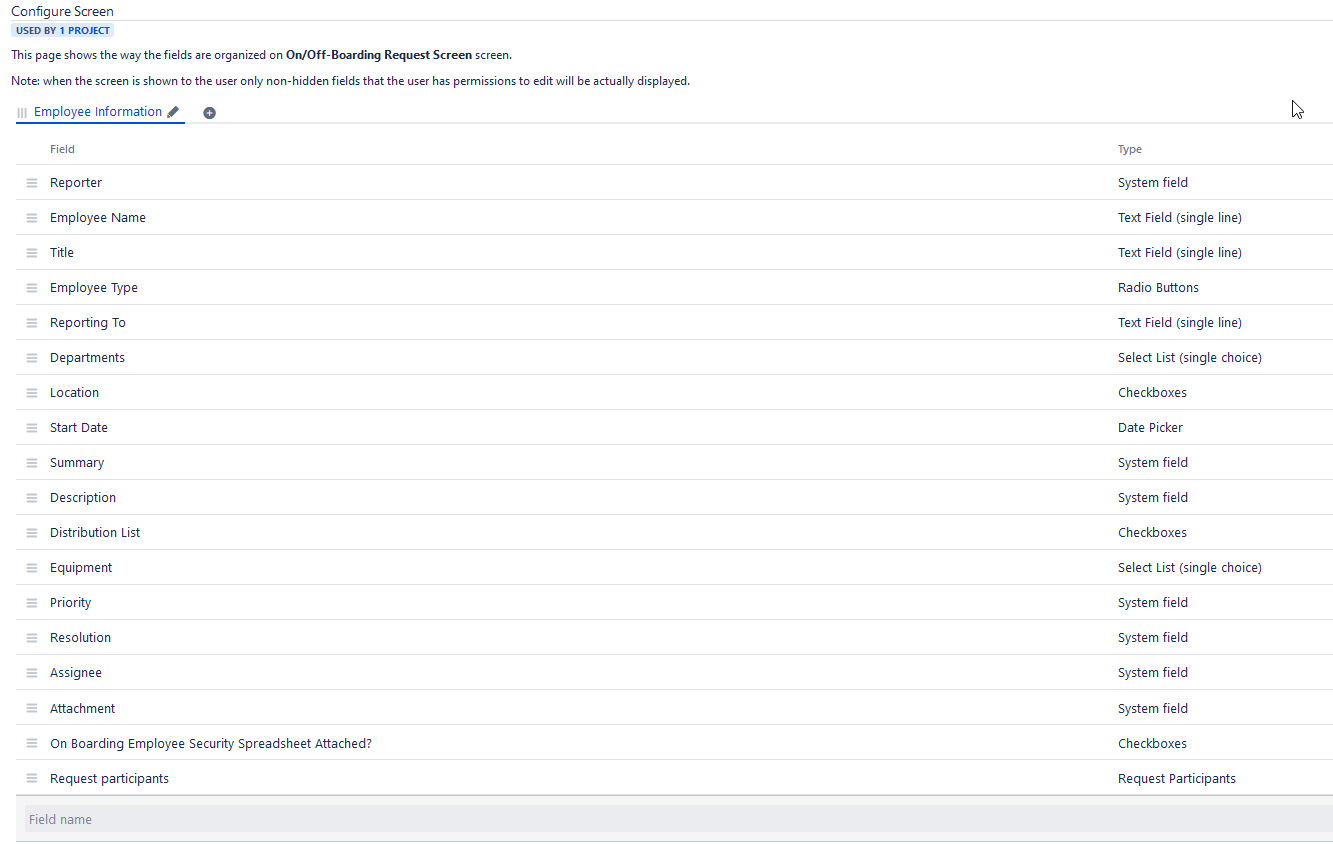
Task: Select the Equipment row drag handle
Action: pyautogui.click(x=32, y=568)
